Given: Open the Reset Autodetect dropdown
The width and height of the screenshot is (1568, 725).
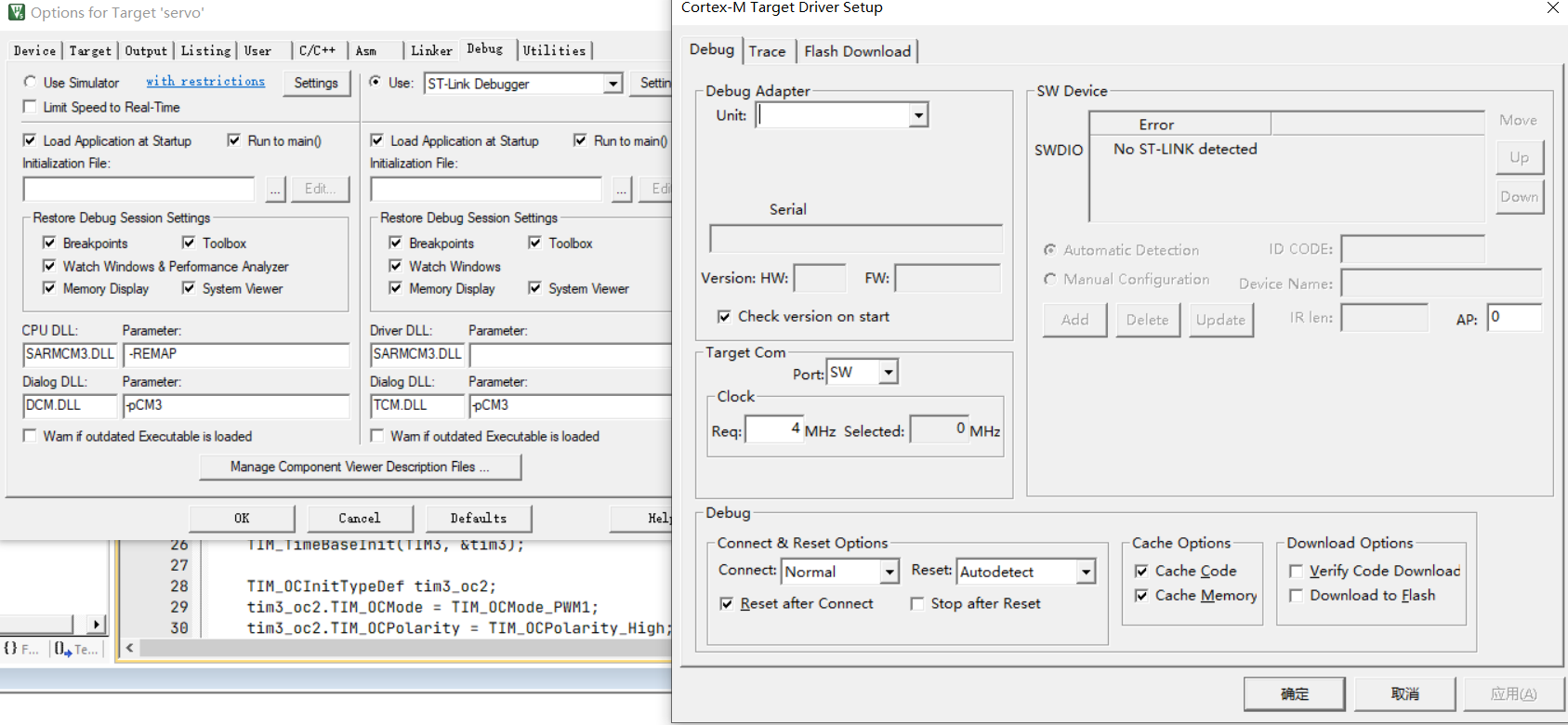Looking at the screenshot, I should 1086,572.
